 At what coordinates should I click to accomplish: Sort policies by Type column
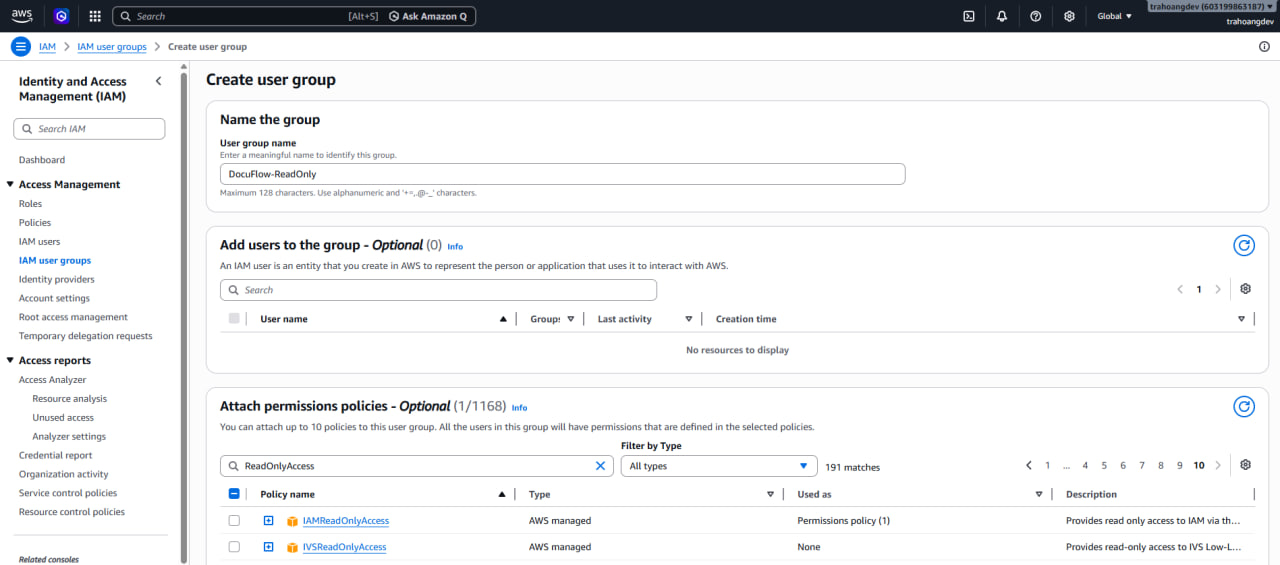(x=770, y=494)
